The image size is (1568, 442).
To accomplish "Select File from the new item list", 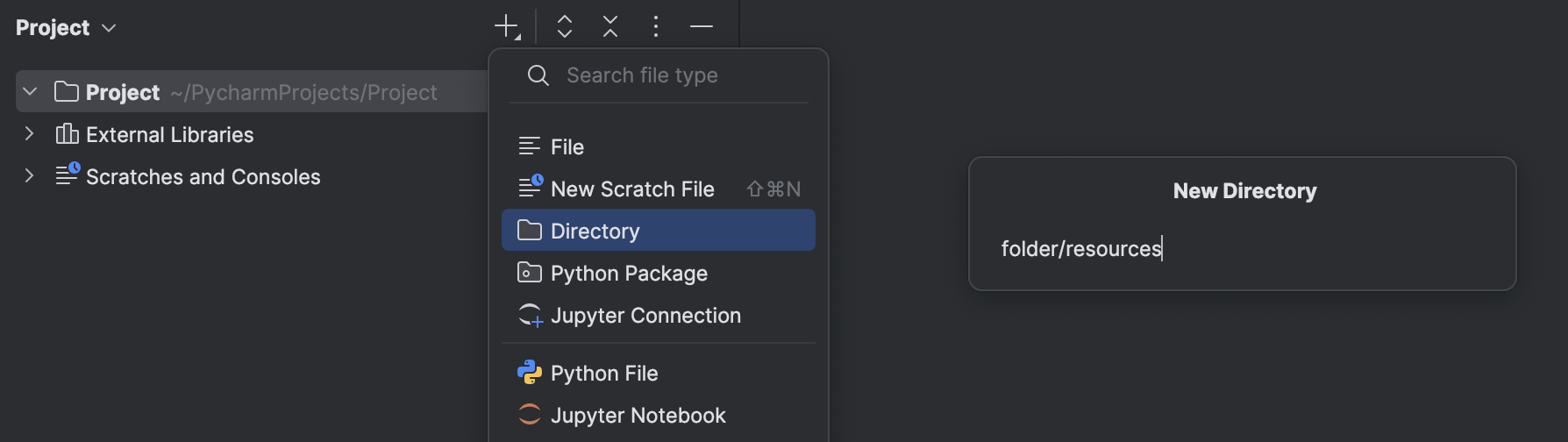I will point(567,147).
